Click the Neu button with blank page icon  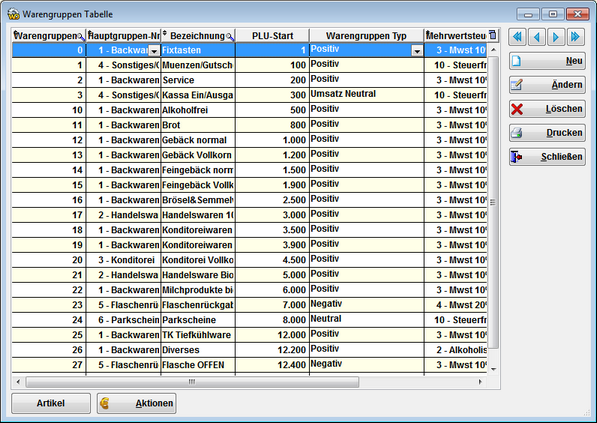(547, 61)
